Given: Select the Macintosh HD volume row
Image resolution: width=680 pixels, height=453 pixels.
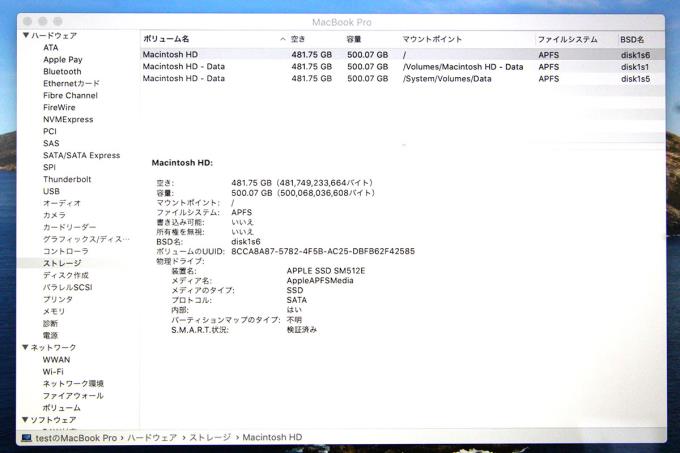Looking at the screenshot, I should point(402,55).
